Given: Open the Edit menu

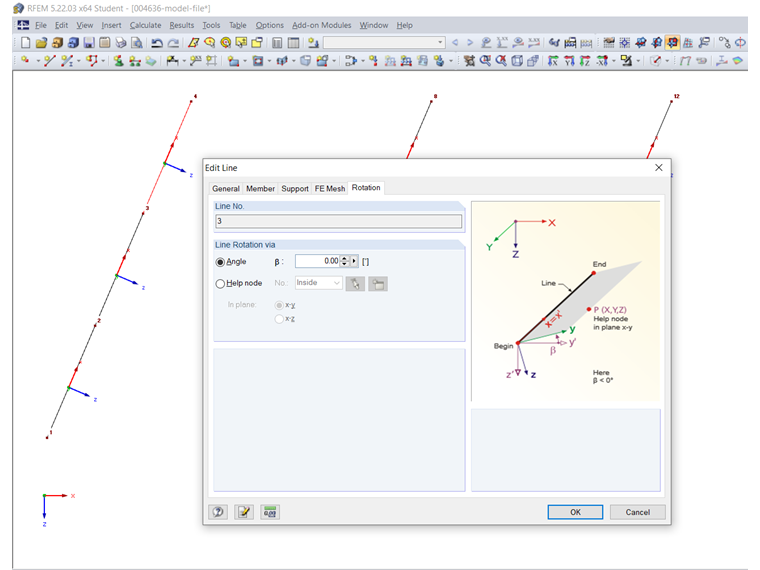Looking at the screenshot, I should 61,25.
